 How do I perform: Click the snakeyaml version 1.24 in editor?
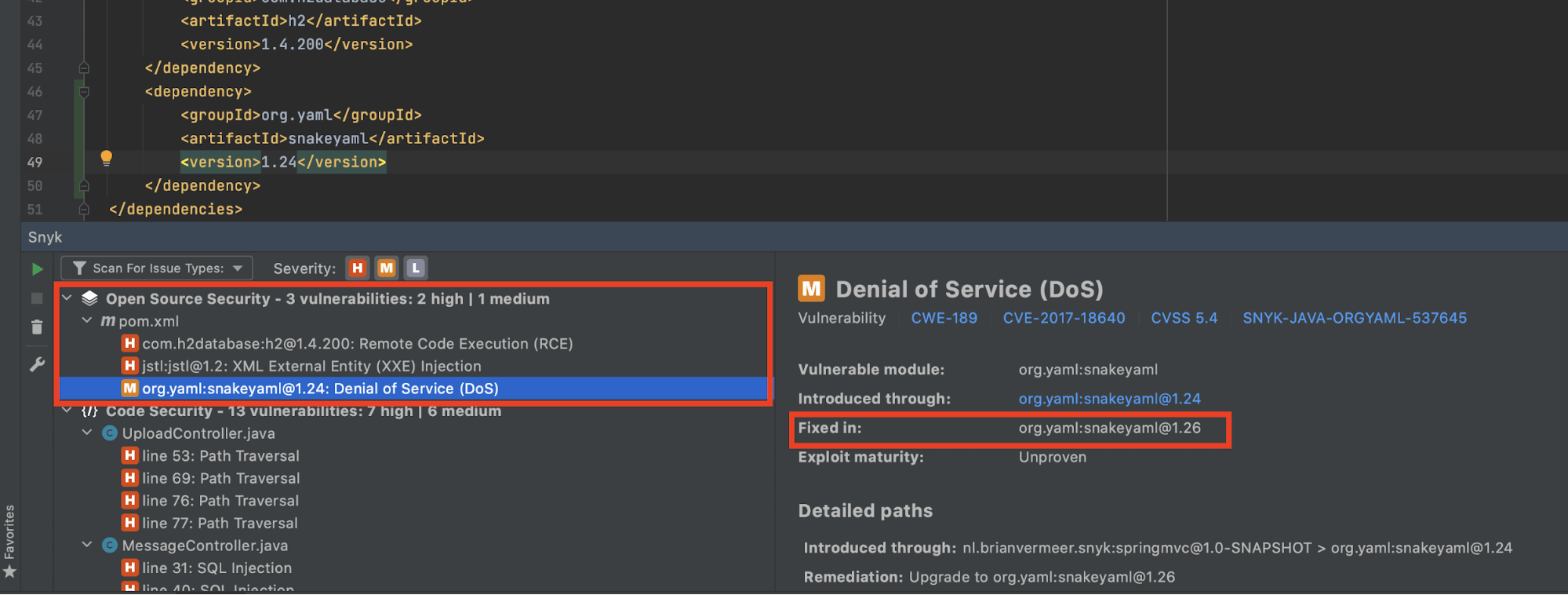tap(278, 162)
